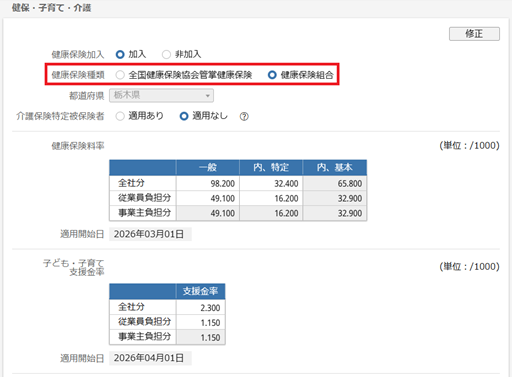Click the 一般 column header
The image size is (512, 377).
tap(208, 167)
